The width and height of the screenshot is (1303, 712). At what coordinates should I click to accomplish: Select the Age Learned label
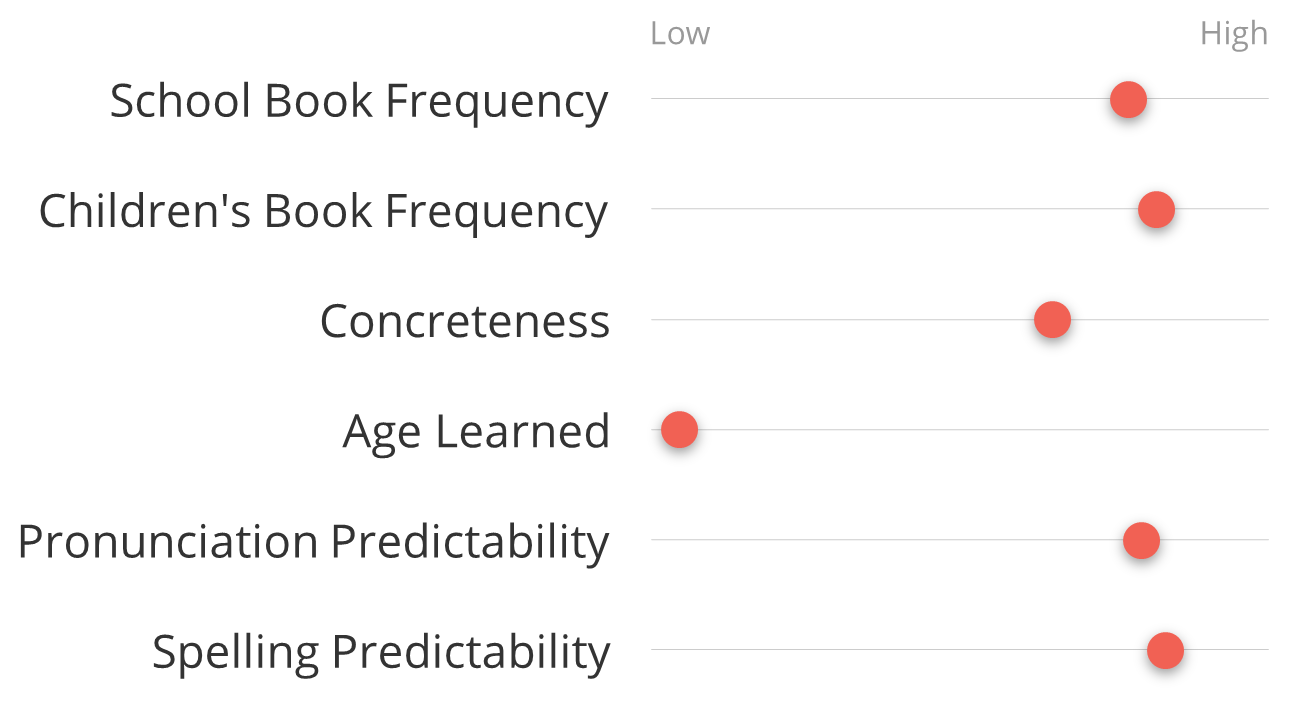[476, 432]
